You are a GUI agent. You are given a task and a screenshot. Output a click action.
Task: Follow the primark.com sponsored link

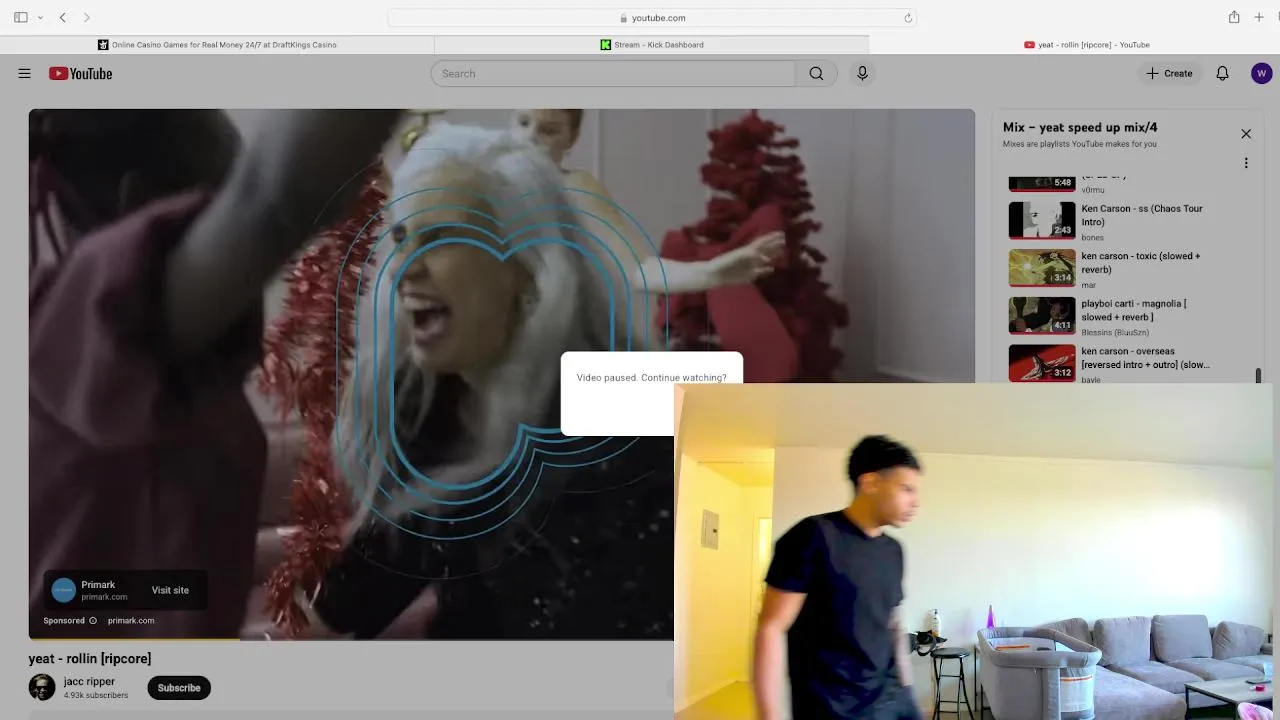[131, 620]
